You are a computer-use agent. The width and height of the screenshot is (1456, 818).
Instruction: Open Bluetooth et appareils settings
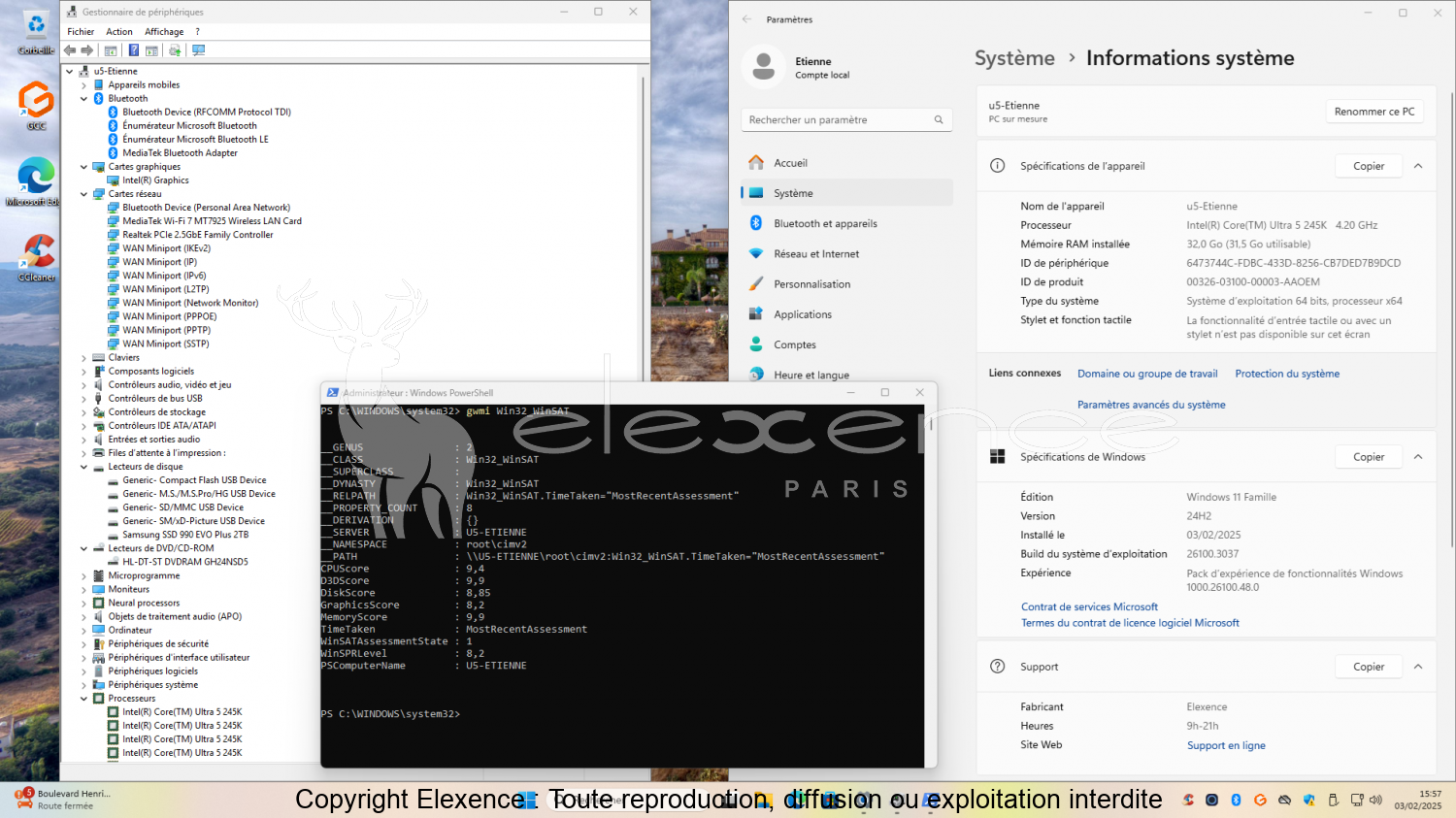pyautogui.click(x=846, y=223)
